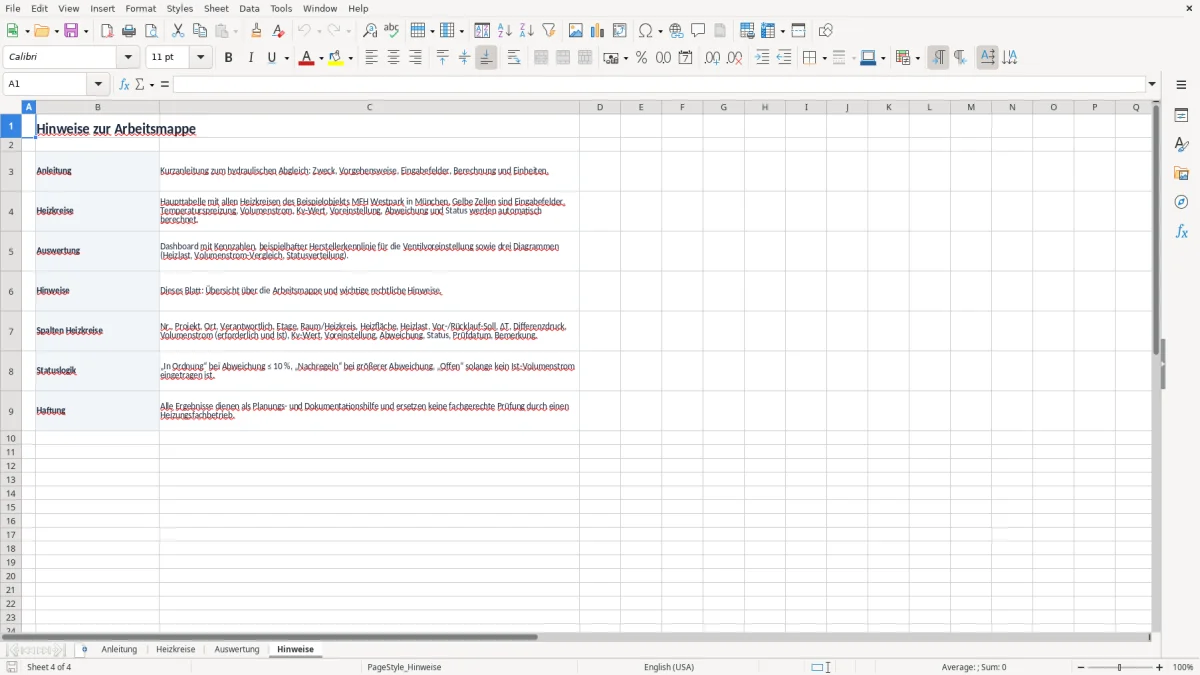Viewport: 1200px width, 675px height.
Task: Select column C header
Action: click(369, 107)
